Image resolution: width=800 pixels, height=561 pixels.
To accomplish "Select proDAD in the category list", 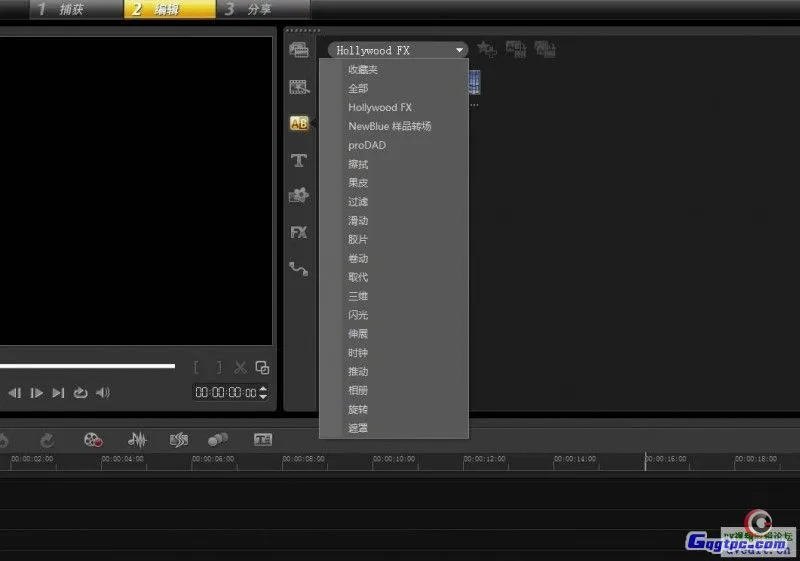I will pos(367,145).
